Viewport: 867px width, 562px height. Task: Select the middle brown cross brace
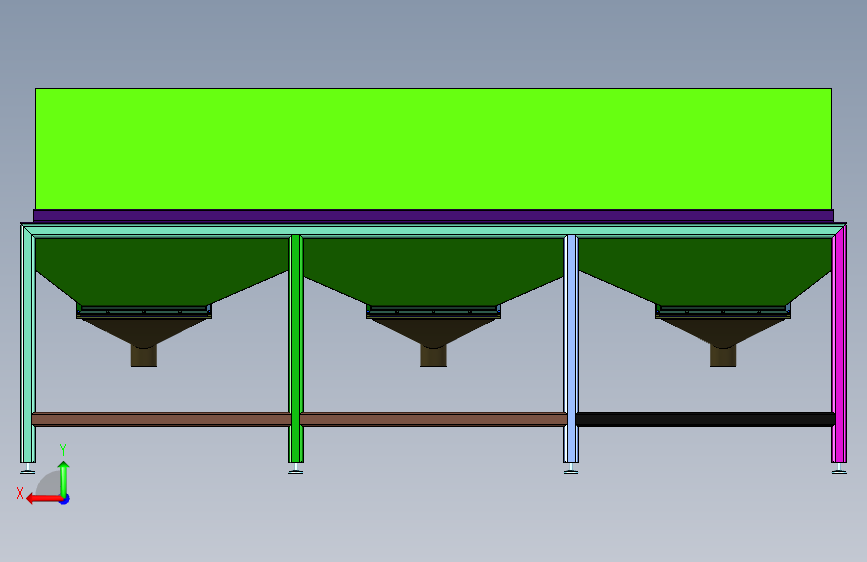click(x=434, y=419)
